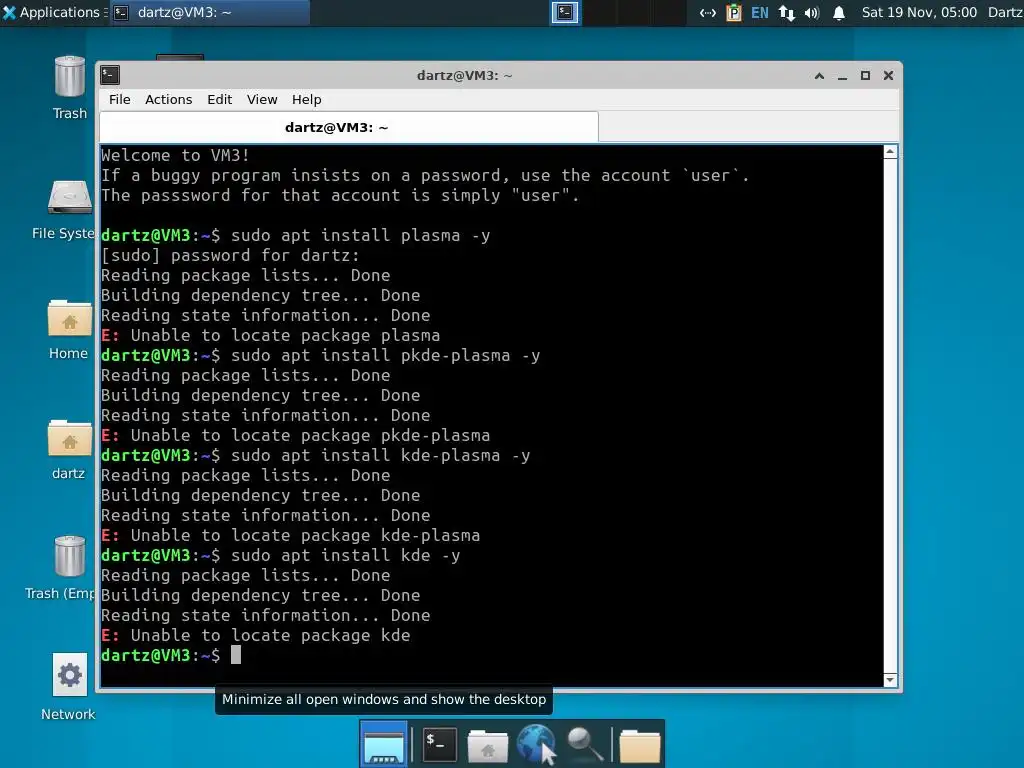
Task: Select the dartz@VM3: ~ terminal tab
Action: point(349,127)
